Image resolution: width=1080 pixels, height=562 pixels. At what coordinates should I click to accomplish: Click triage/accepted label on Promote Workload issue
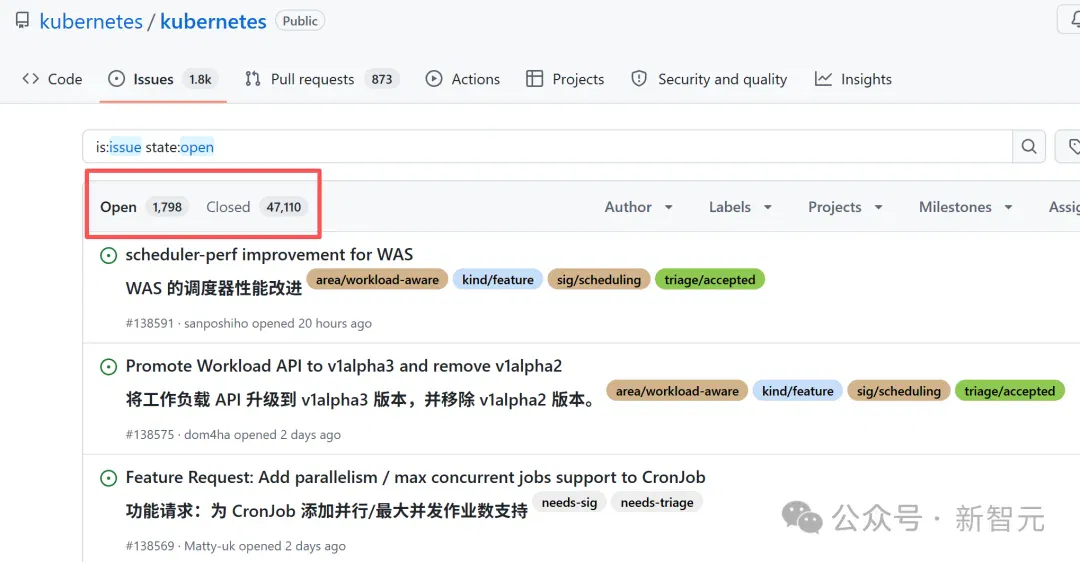[1010, 391]
